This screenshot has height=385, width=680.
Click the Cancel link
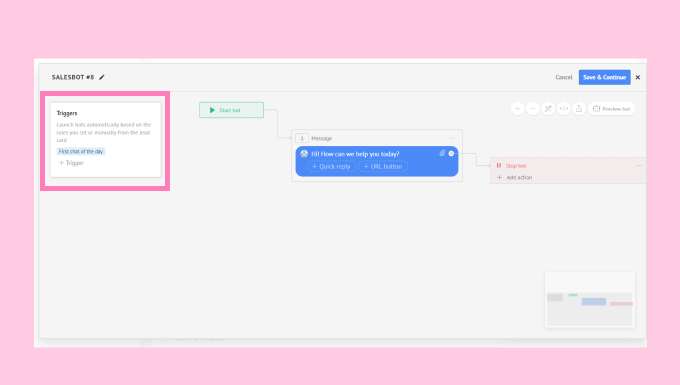point(564,77)
